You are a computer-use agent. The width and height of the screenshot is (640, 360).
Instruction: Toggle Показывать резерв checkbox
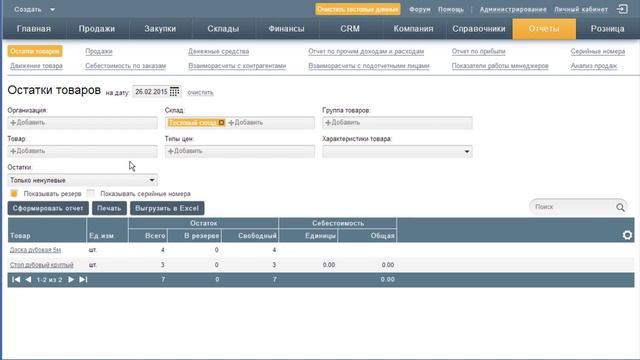point(14,193)
